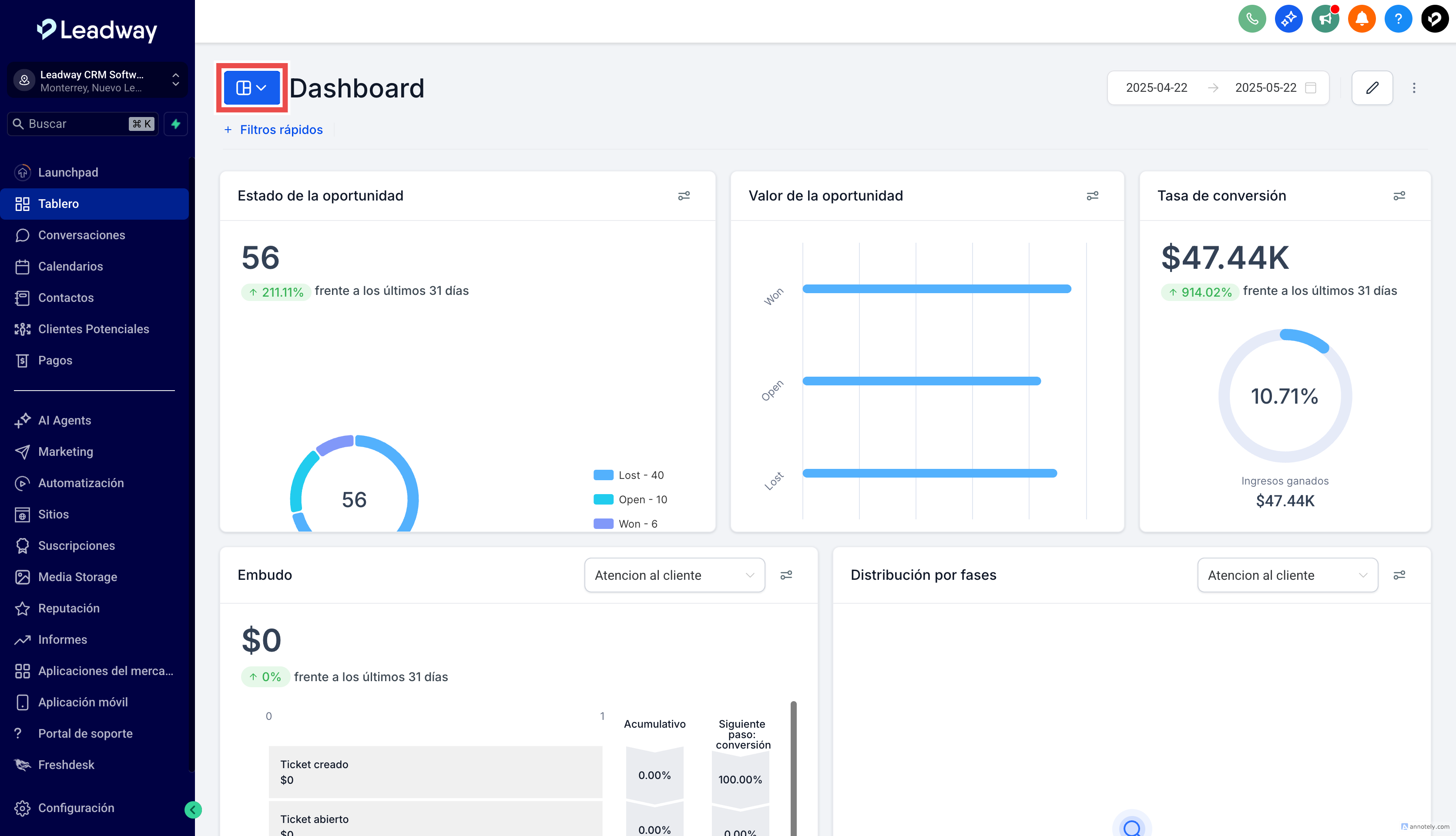Click the megaphone announcements icon
This screenshot has width=1456, height=836.
click(x=1325, y=19)
